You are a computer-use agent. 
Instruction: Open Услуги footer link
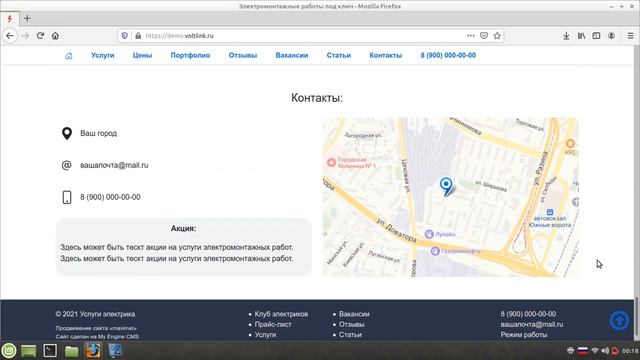coord(265,335)
